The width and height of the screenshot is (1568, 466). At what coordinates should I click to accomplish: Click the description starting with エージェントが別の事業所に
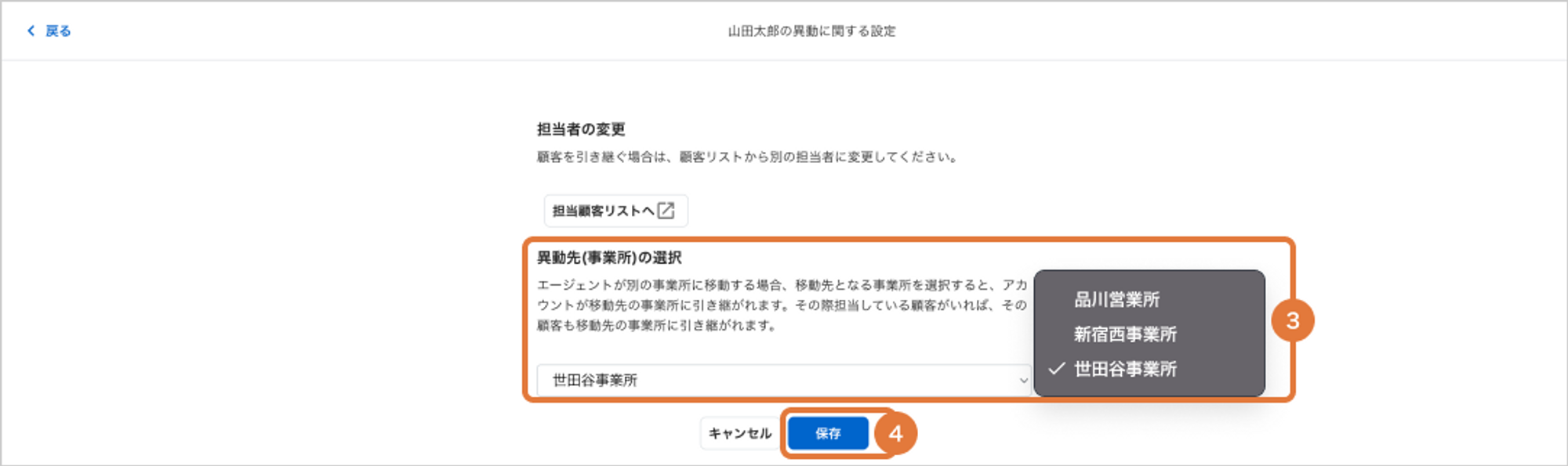click(782, 305)
